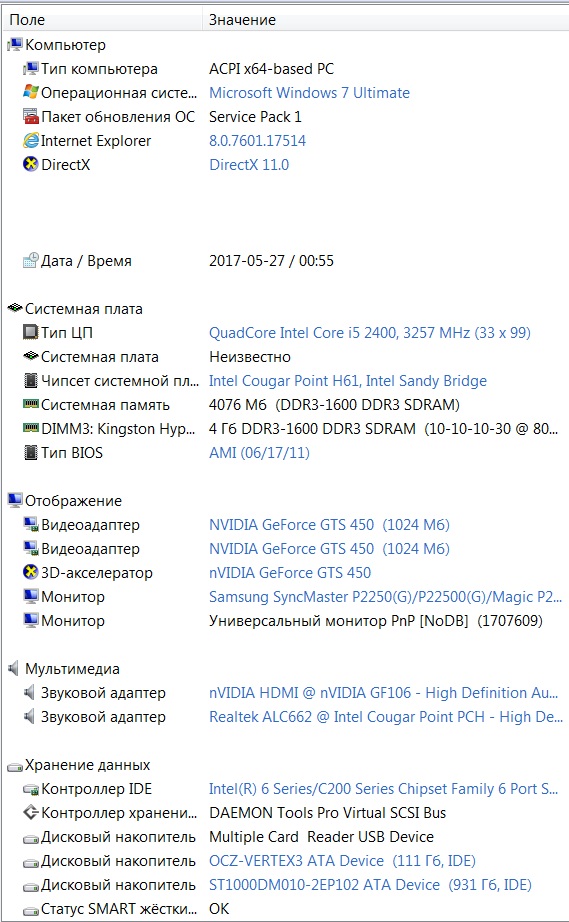Open Microsoft Windows 7 Ultimate link
The image size is (569, 922).
pyautogui.click(x=309, y=93)
